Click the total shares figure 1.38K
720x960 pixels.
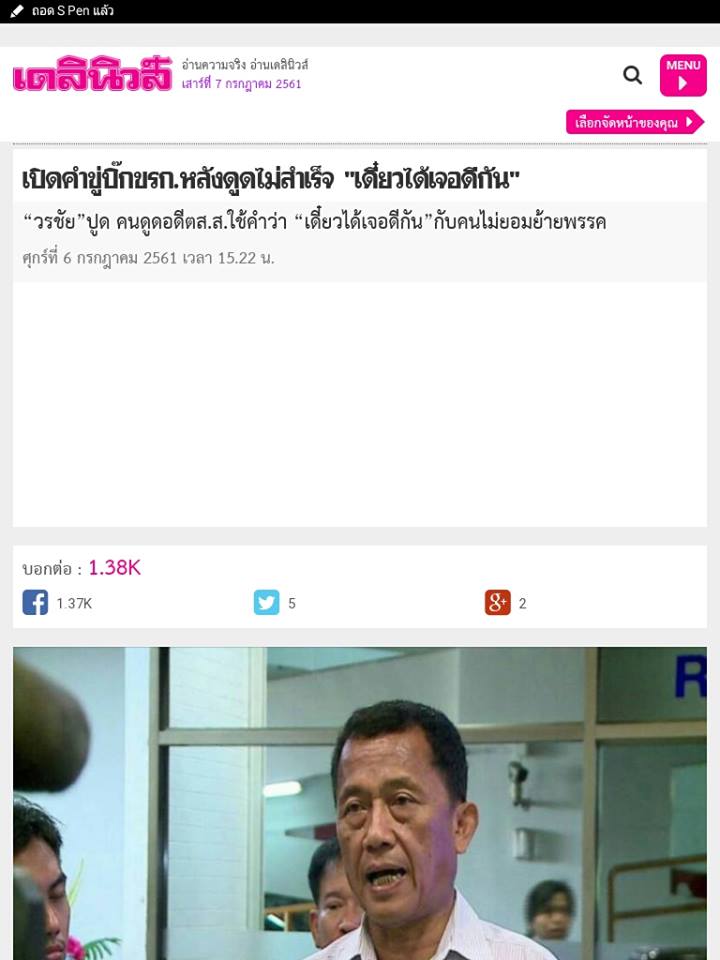(114, 568)
